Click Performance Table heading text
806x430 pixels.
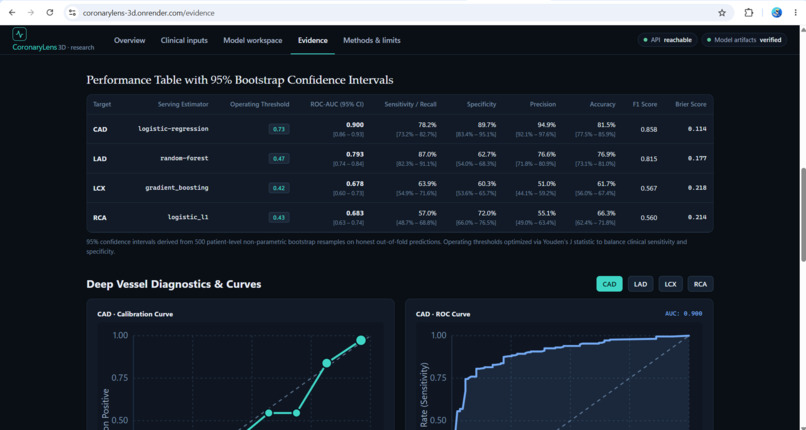240,80
